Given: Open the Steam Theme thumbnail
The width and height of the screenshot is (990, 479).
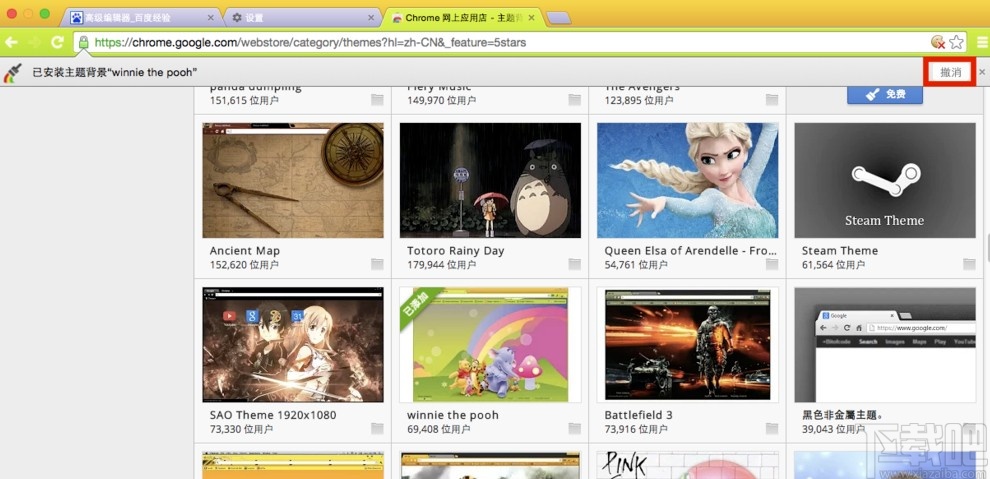Looking at the screenshot, I should click(884, 180).
